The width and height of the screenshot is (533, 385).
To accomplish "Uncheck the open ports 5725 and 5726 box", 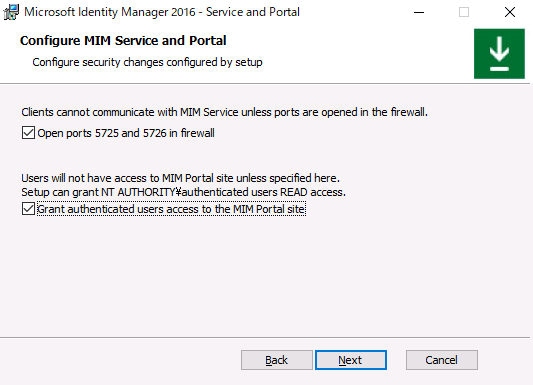I will 28,133.
